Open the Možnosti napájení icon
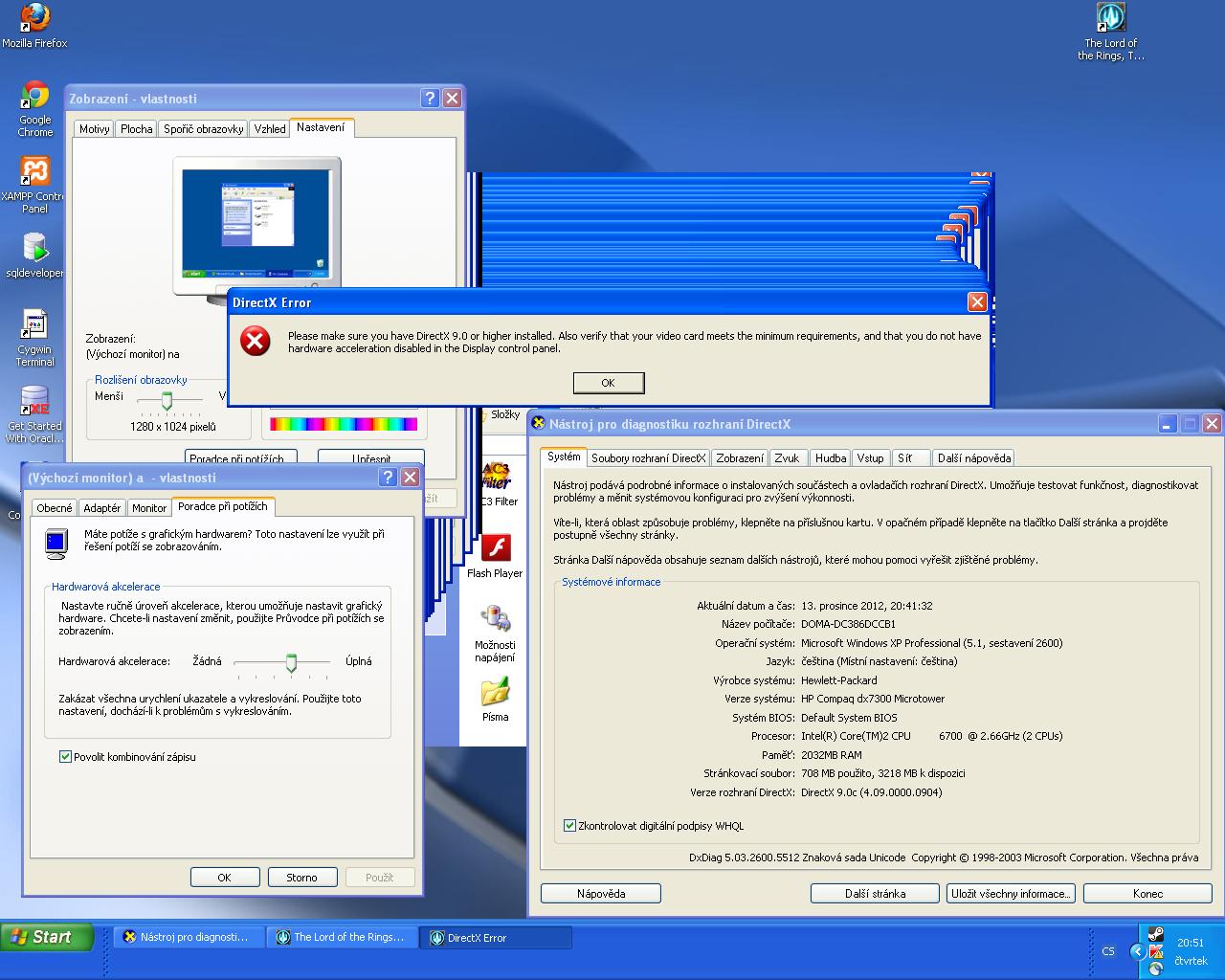Screen dimensions: 1225x980 pos(495,634)
